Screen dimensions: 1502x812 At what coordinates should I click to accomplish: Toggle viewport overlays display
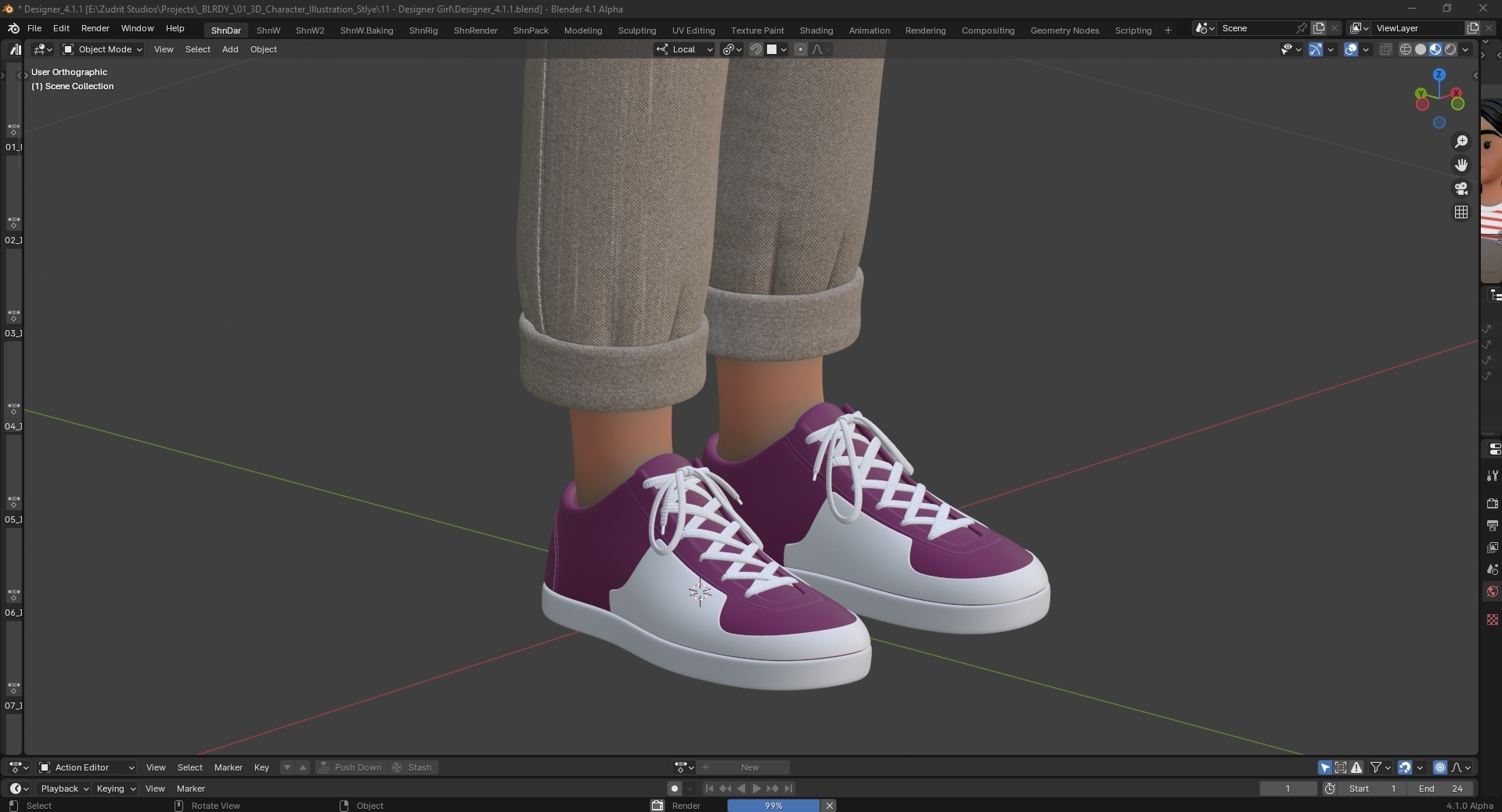[1351, 49]
